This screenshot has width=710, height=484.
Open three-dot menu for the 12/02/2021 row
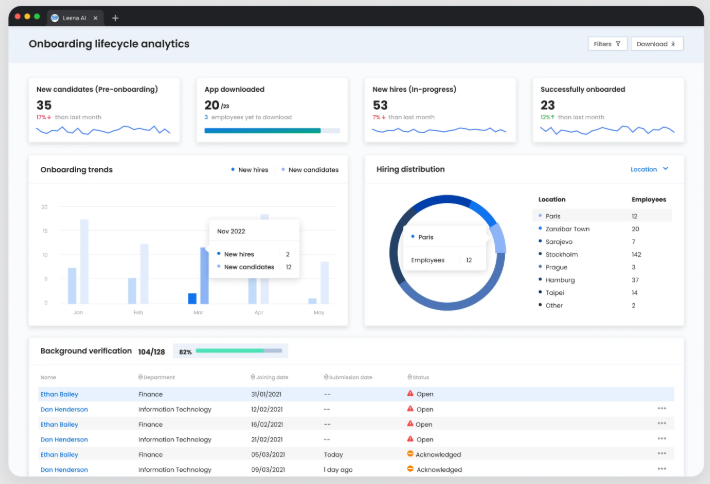click(661, 409)
